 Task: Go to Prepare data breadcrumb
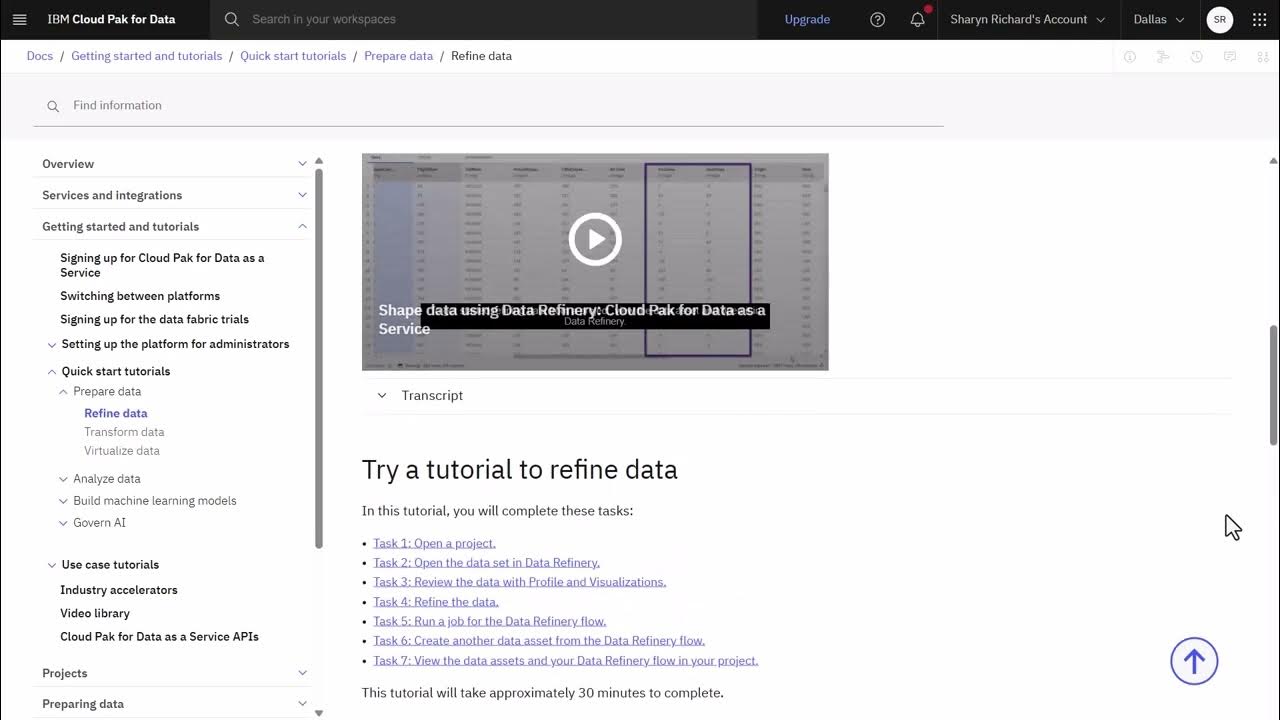pyautogui.click(x=398, y=56)
